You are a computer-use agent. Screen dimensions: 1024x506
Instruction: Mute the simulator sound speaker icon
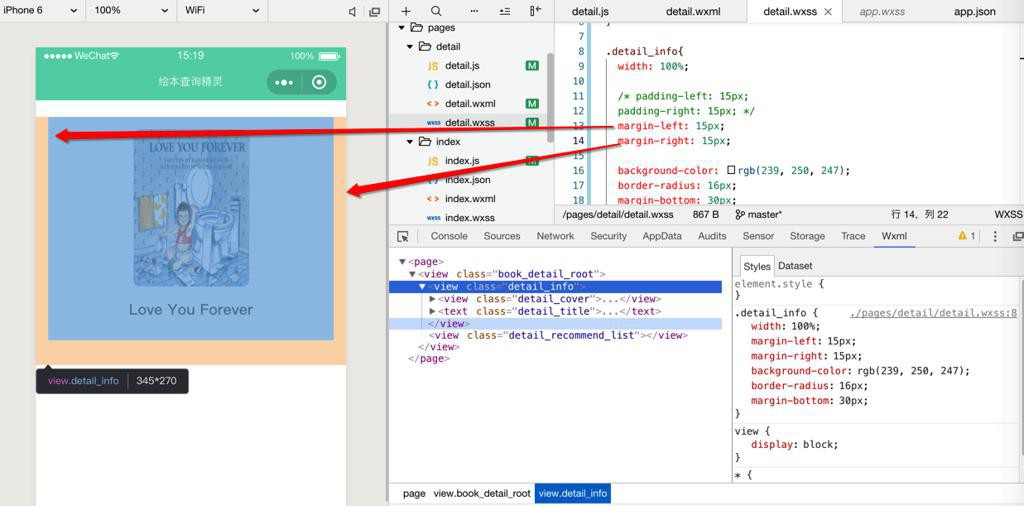(x=353, y=11)
